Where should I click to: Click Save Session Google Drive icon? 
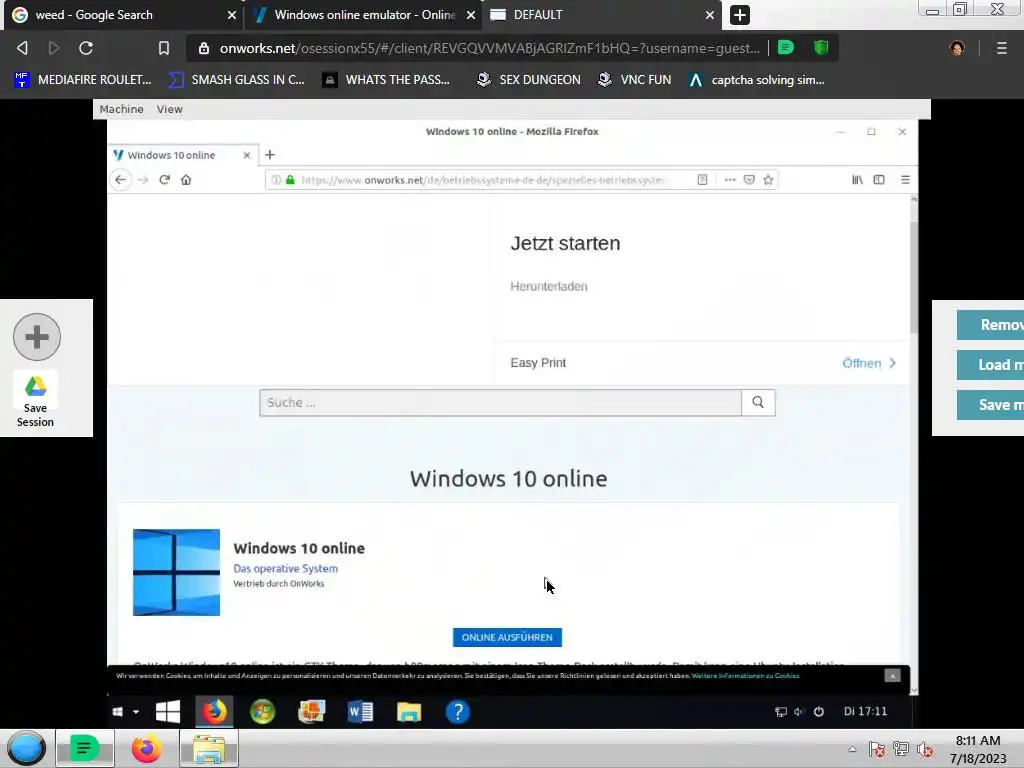point(35,387)
